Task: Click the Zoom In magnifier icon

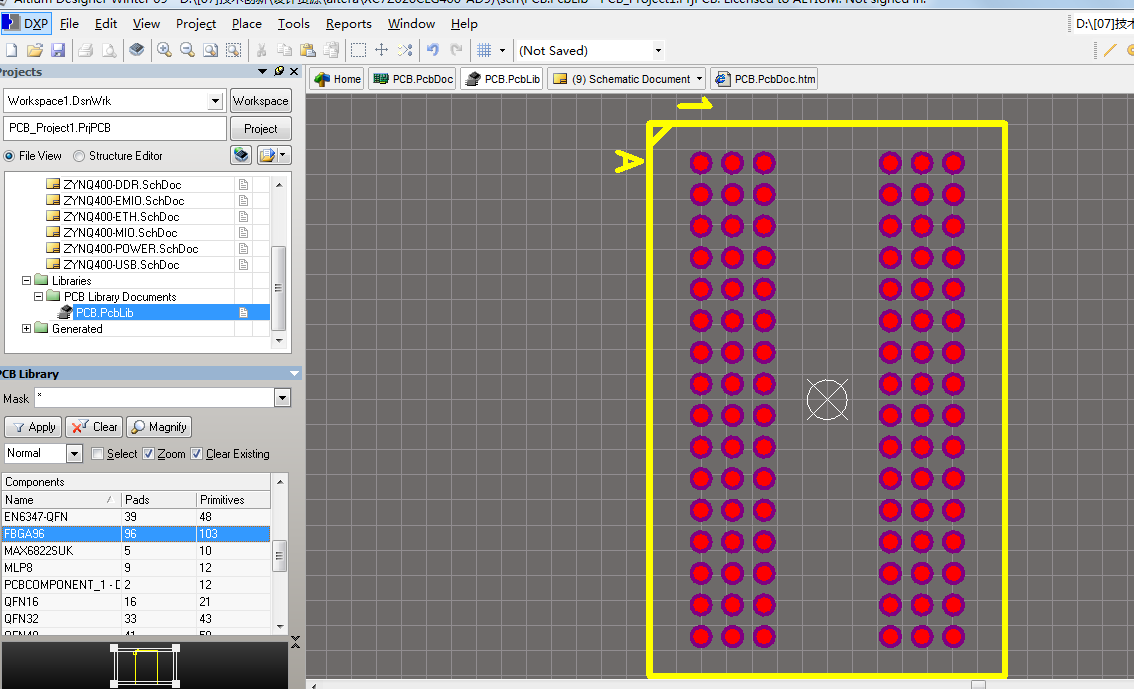Action: coord(164,51)
